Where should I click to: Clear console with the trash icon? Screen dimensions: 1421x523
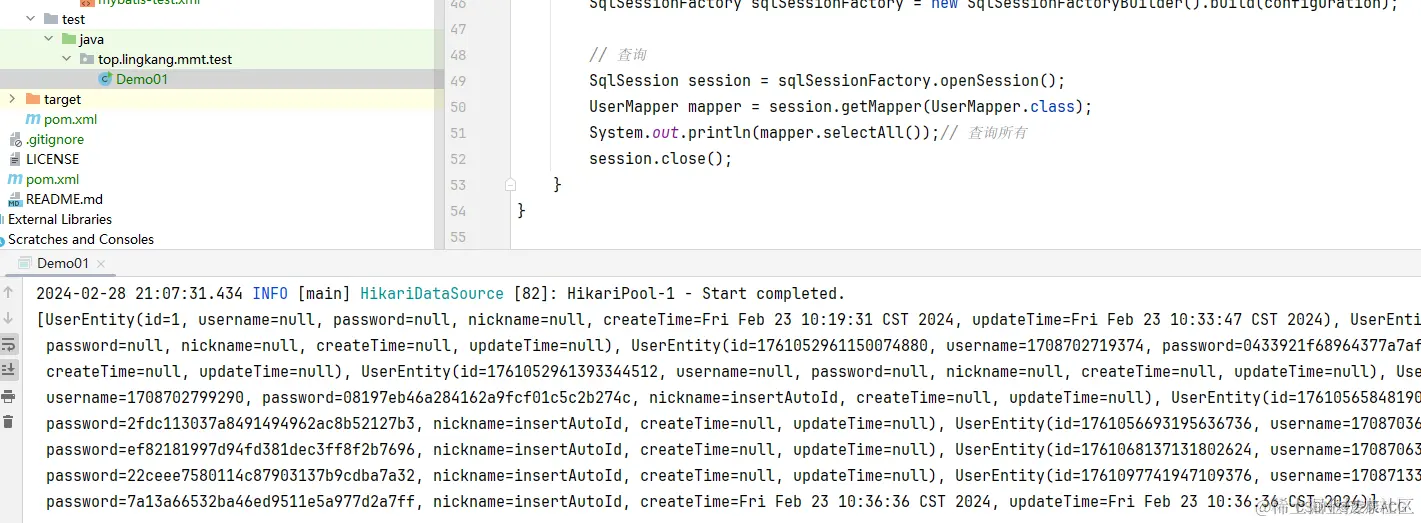pyautogui.click(x=9, y=421)
